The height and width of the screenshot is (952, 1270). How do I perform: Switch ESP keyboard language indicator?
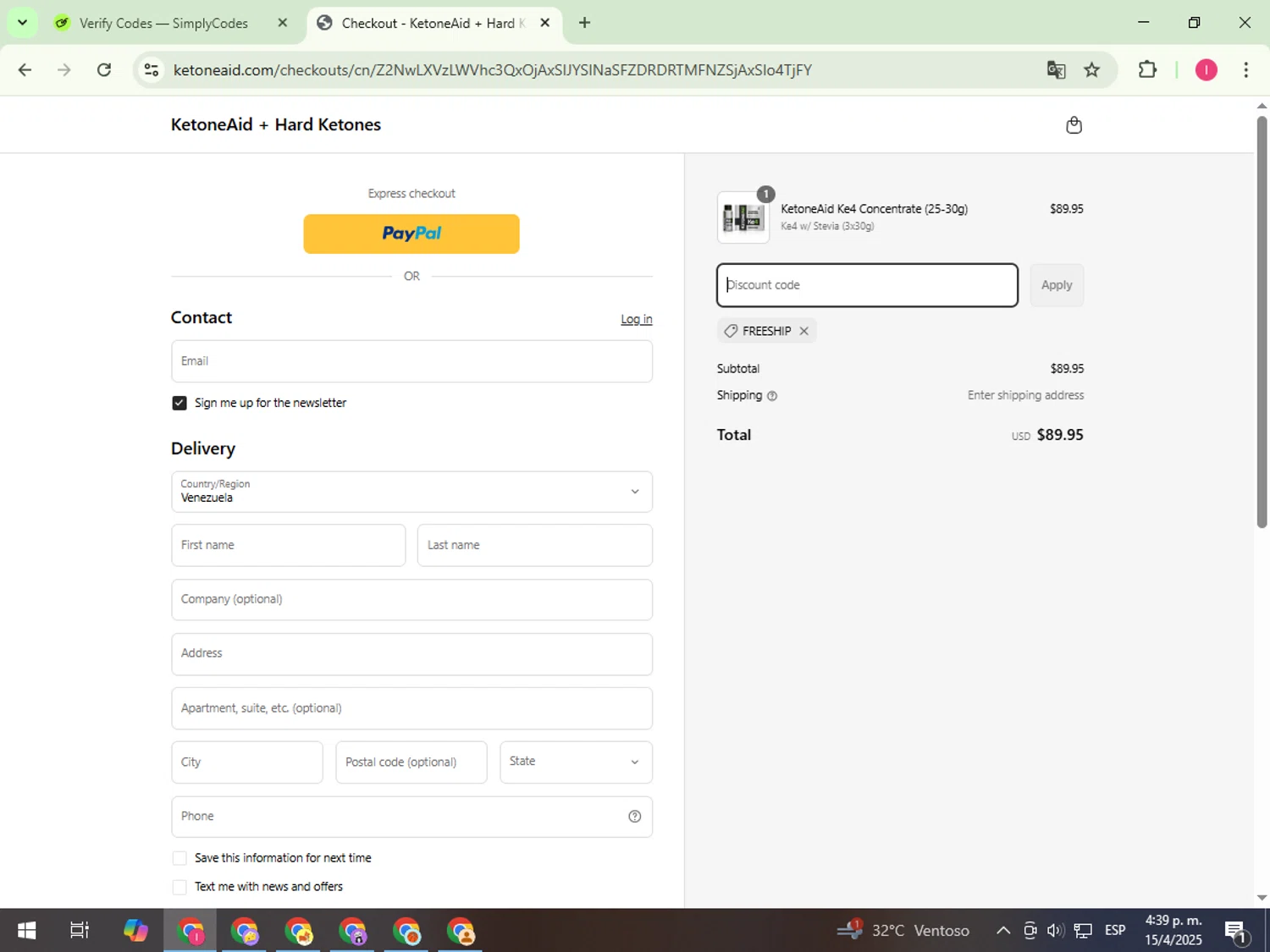pyautogui.click(x=1115, y=931)
